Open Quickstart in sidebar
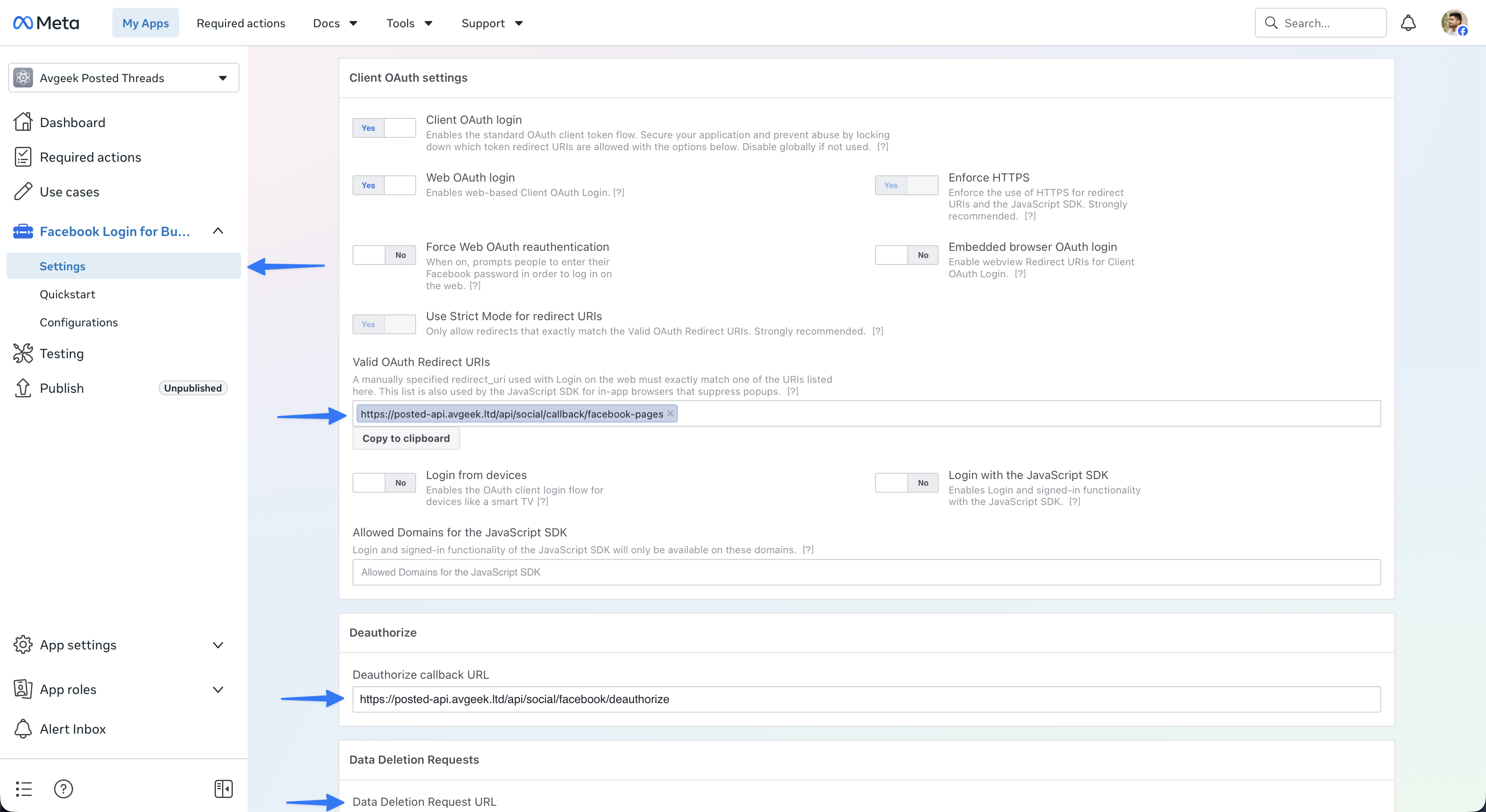The image size is (1486, 812). 68,294
